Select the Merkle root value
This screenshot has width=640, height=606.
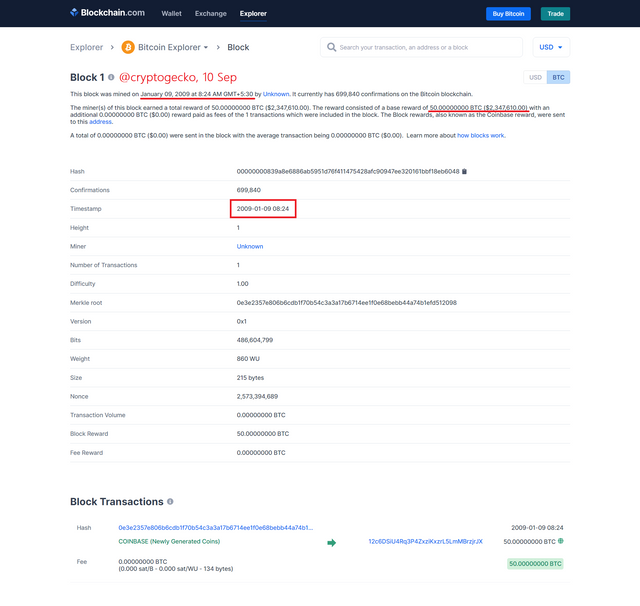tap(347, 303)
